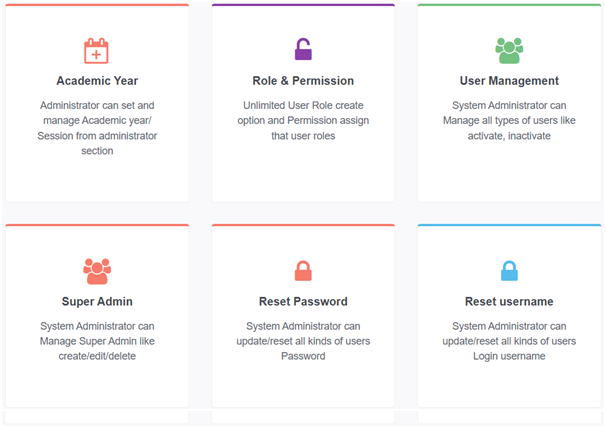The height and width of the screenshot is (428, 606).
Task: Click the green User Management group icon
Action: click(509, 51)
